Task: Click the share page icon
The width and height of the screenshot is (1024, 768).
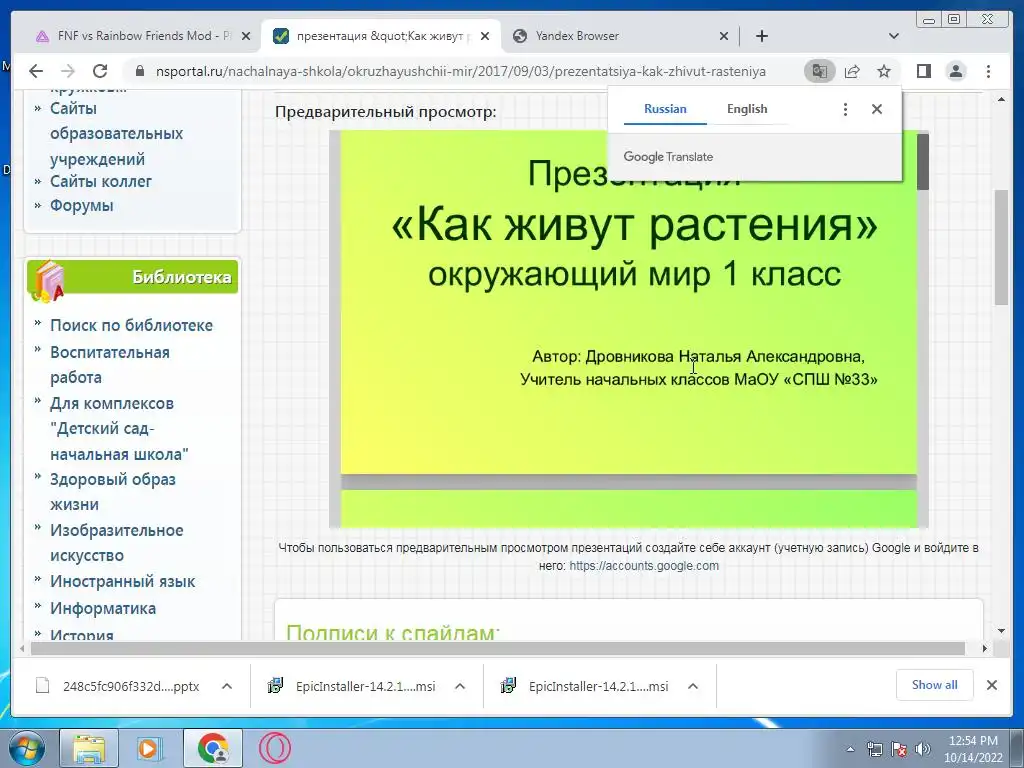Action: [x=852, y=71]
